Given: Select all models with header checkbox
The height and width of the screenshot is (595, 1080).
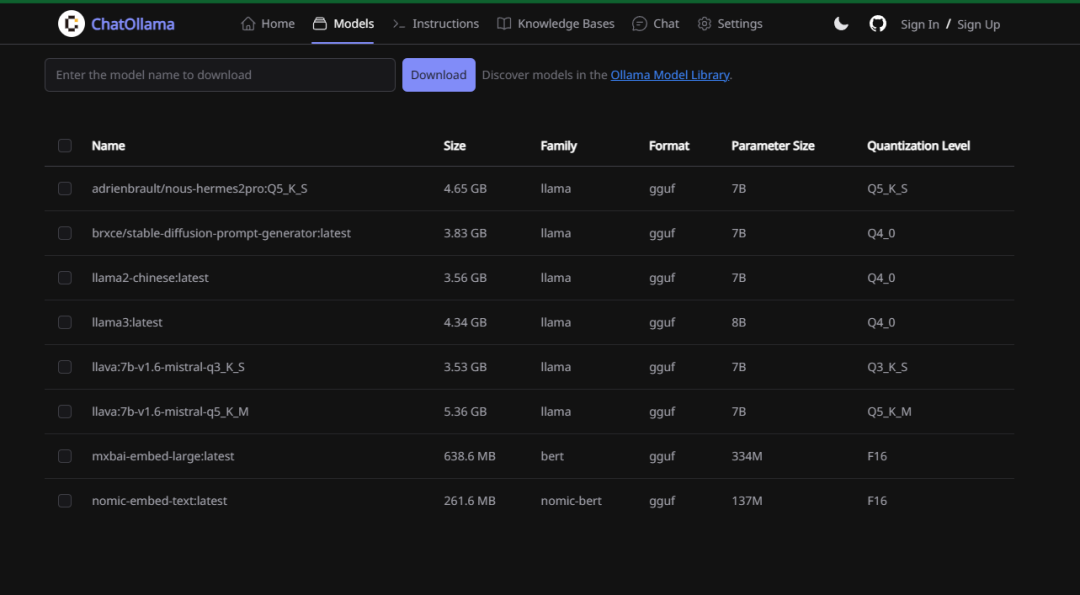Looking at the screenshot, I should 65,145.
